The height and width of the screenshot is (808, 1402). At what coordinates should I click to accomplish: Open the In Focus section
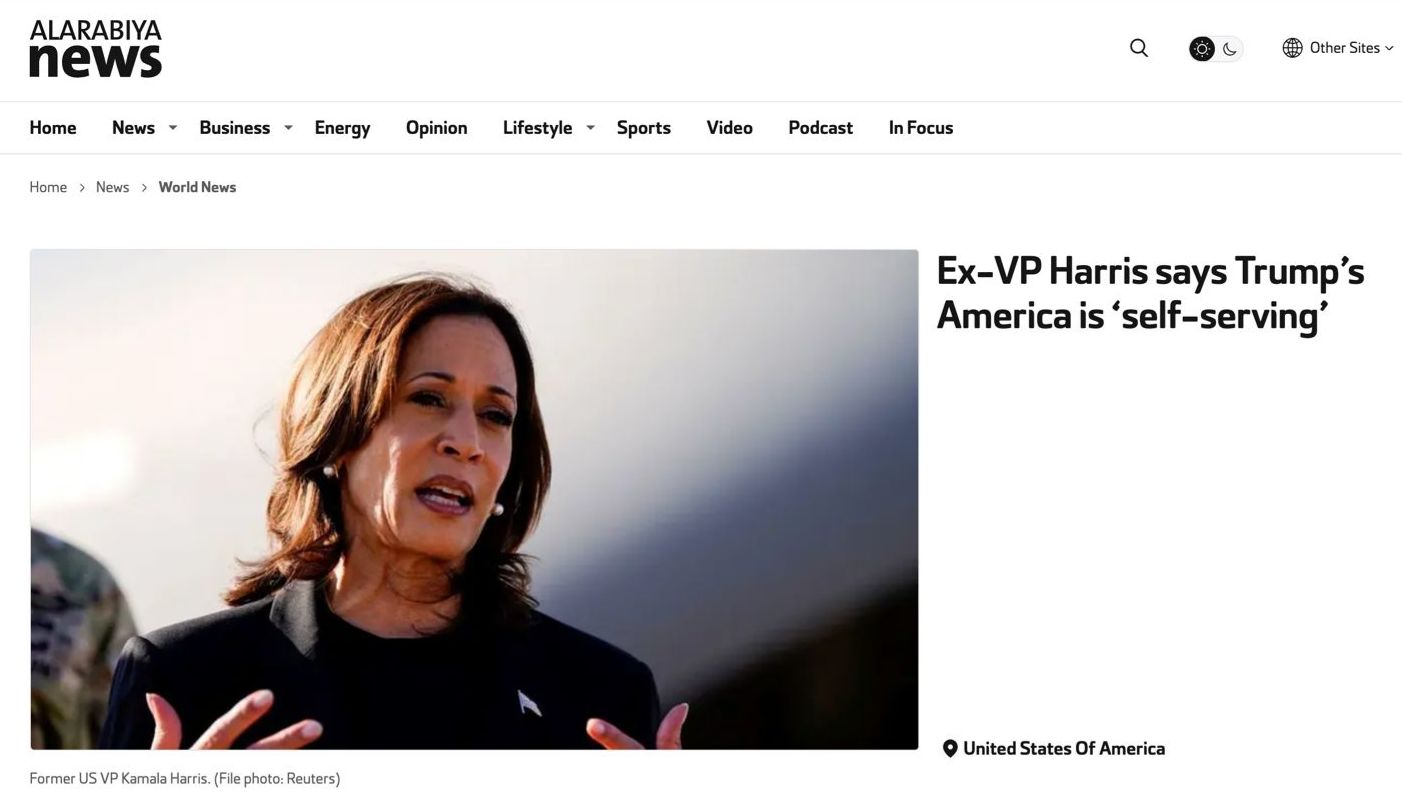click(920, 128)
